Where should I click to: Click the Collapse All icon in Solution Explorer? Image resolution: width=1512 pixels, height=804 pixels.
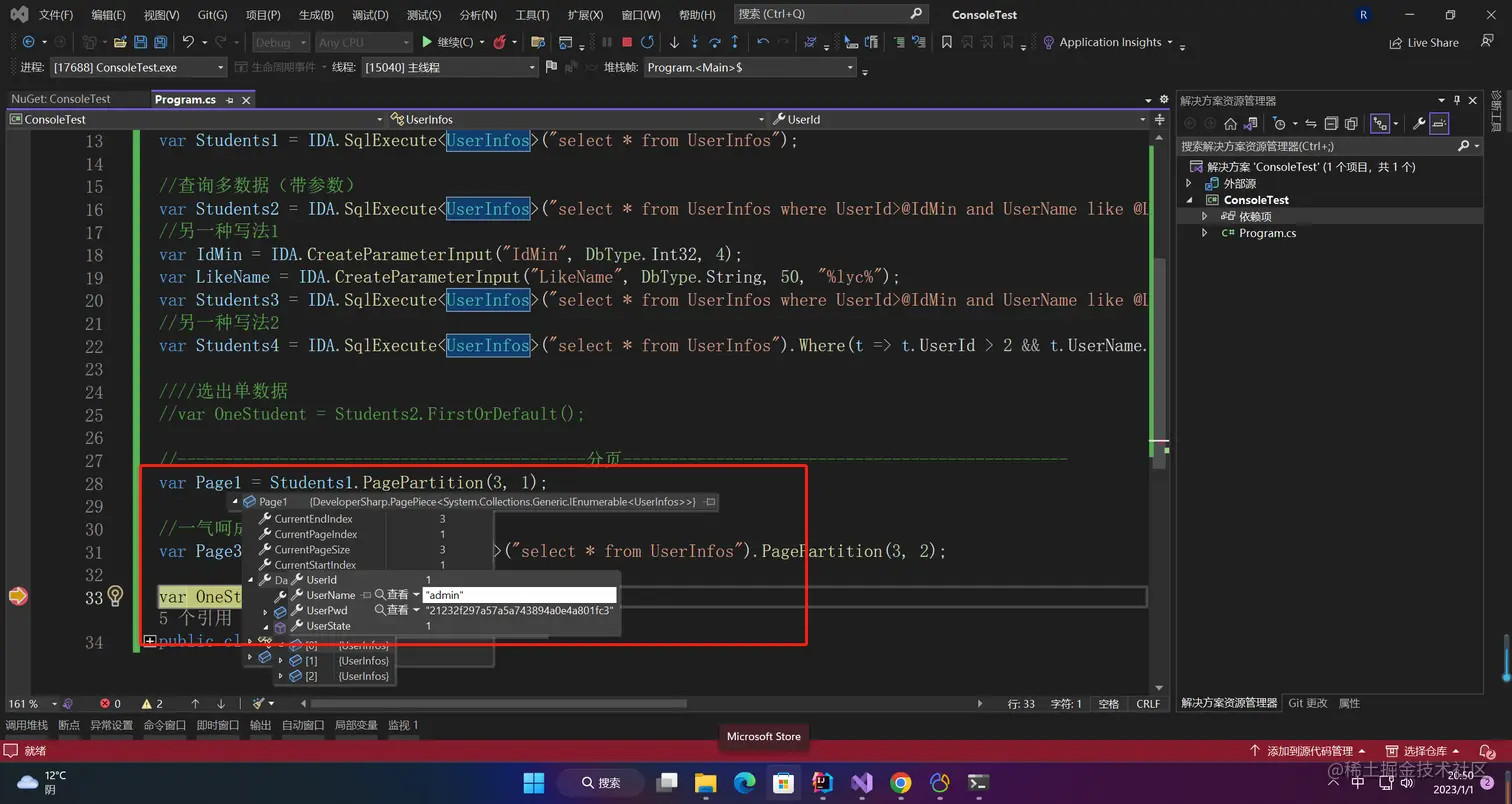coord(1331,124)
